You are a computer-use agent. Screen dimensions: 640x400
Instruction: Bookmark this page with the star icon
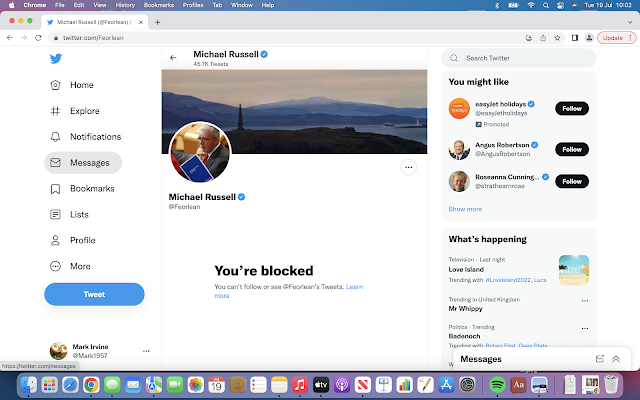[x=557, y=38]
